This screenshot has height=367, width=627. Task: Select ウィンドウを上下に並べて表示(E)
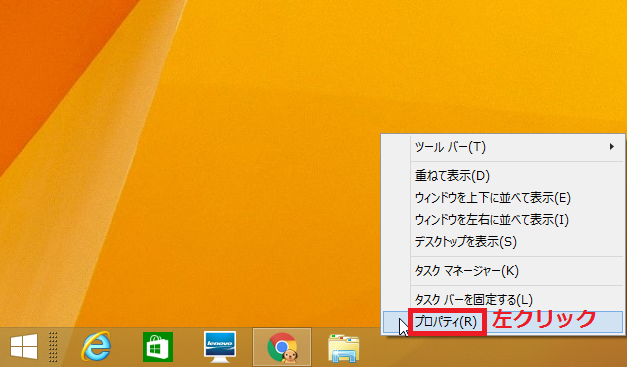coord(504,197)
